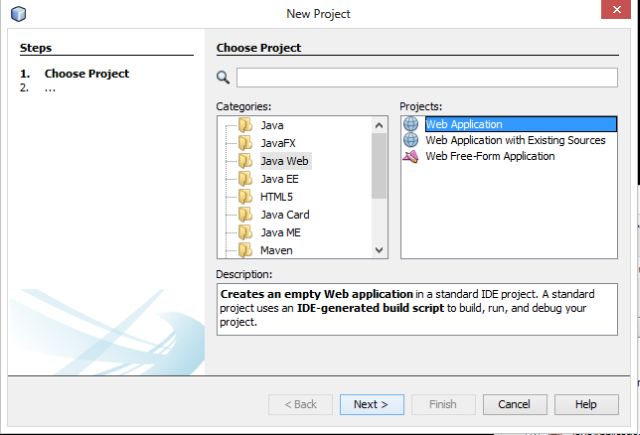Click the Choose Project step label

click(x=87, y=74)
